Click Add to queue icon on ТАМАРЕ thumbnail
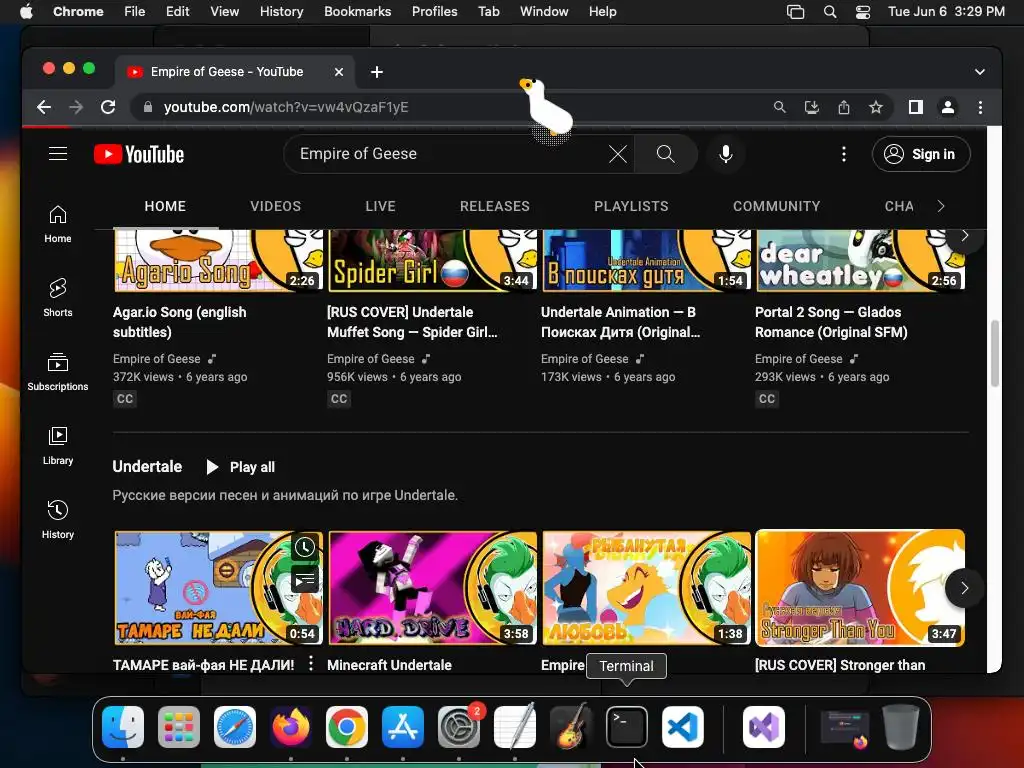 304,579
